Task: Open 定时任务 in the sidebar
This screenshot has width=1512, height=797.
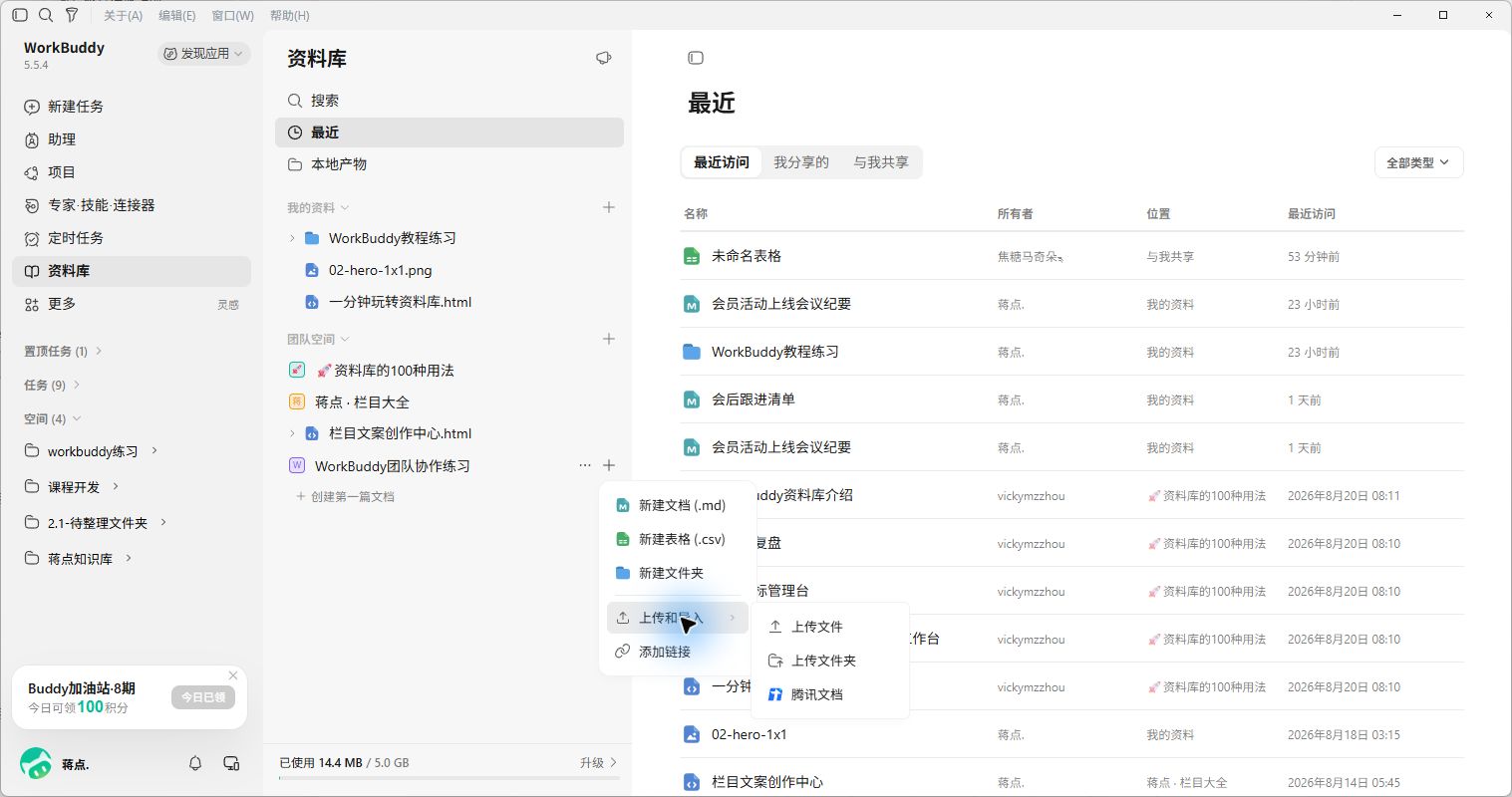Action: pyautogui.click(x=132, y=238)
